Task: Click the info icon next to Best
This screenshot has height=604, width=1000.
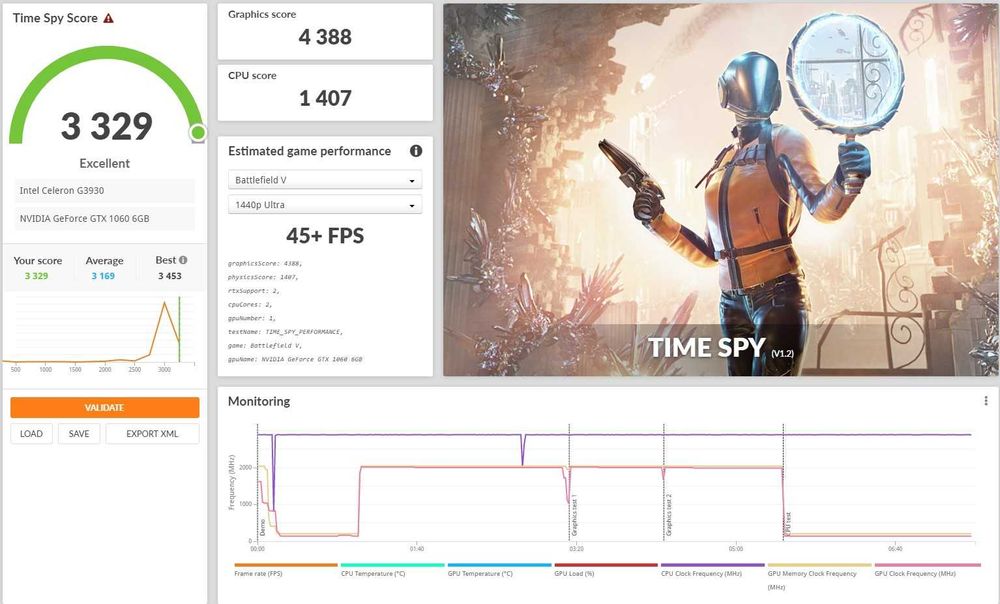Action: pos(183,260)
